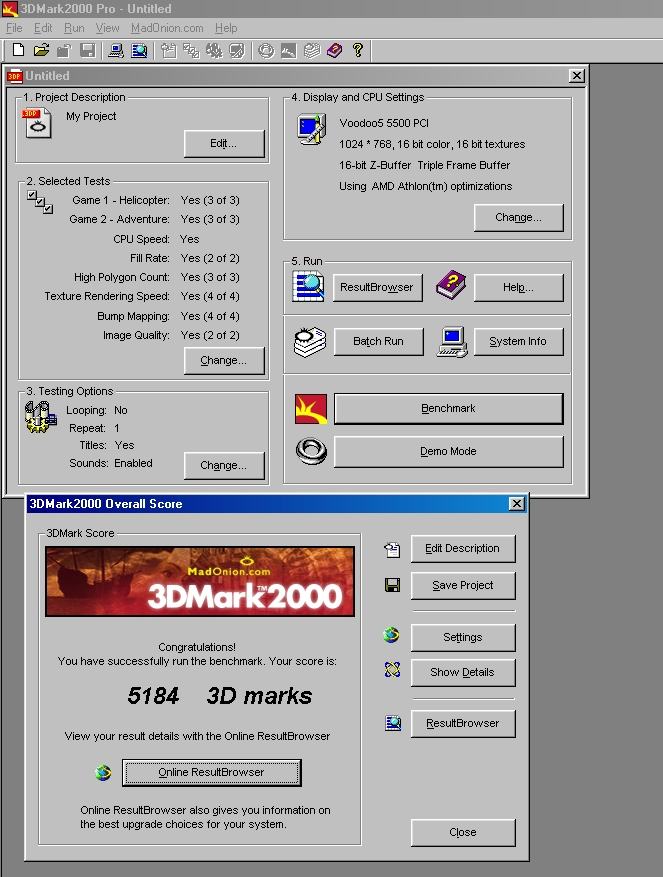
Task: Click Close button in Overall Score dialog
Action: point(463,833)
